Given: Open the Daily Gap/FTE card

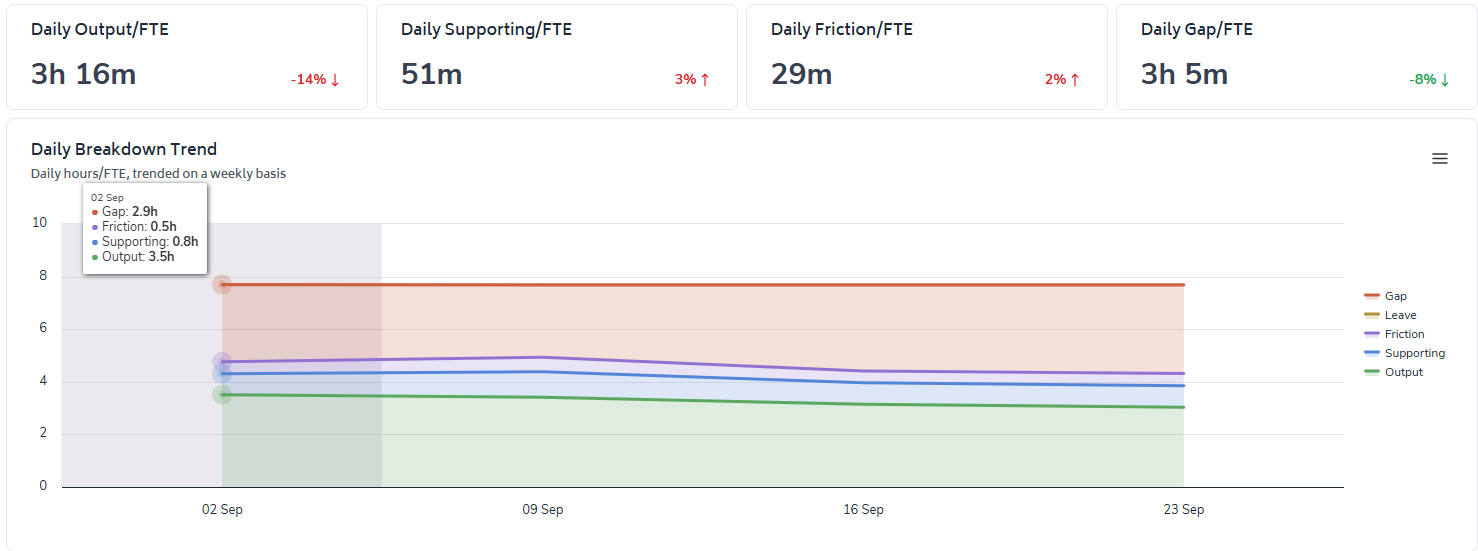Looking at the screenshot, I should [1296, 57].
